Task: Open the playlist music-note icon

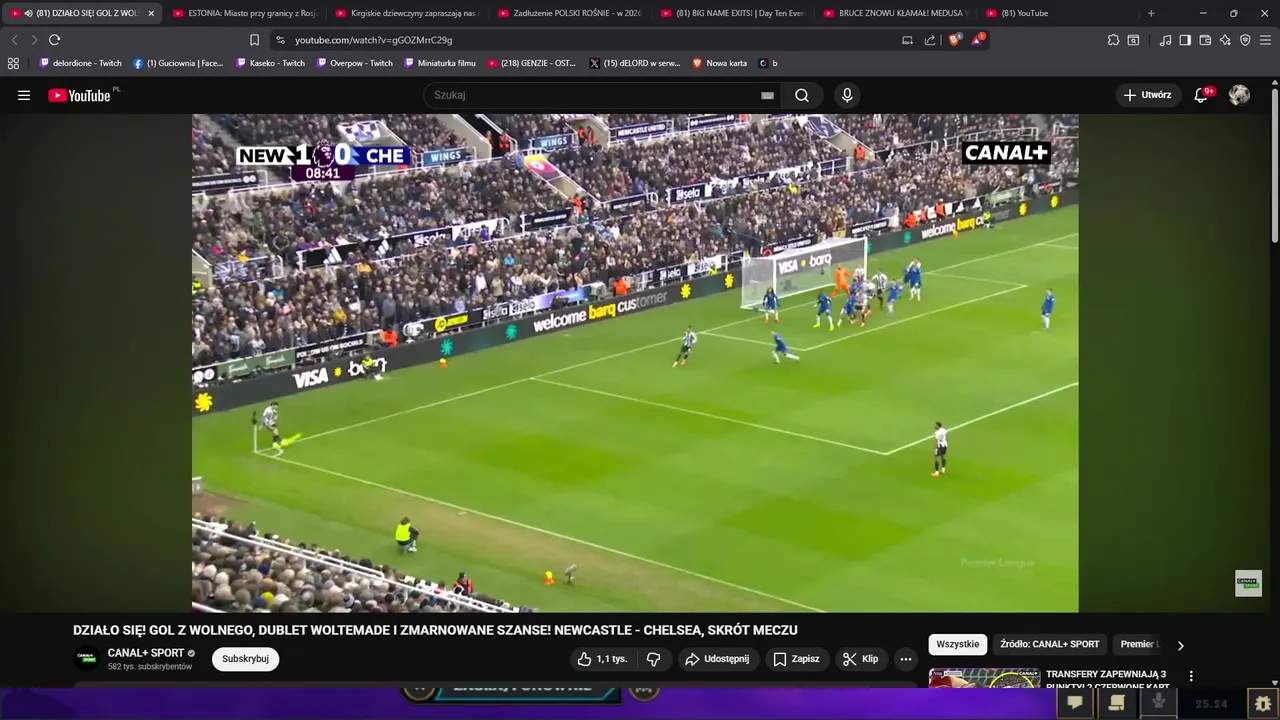Action: pos(1165,40)
